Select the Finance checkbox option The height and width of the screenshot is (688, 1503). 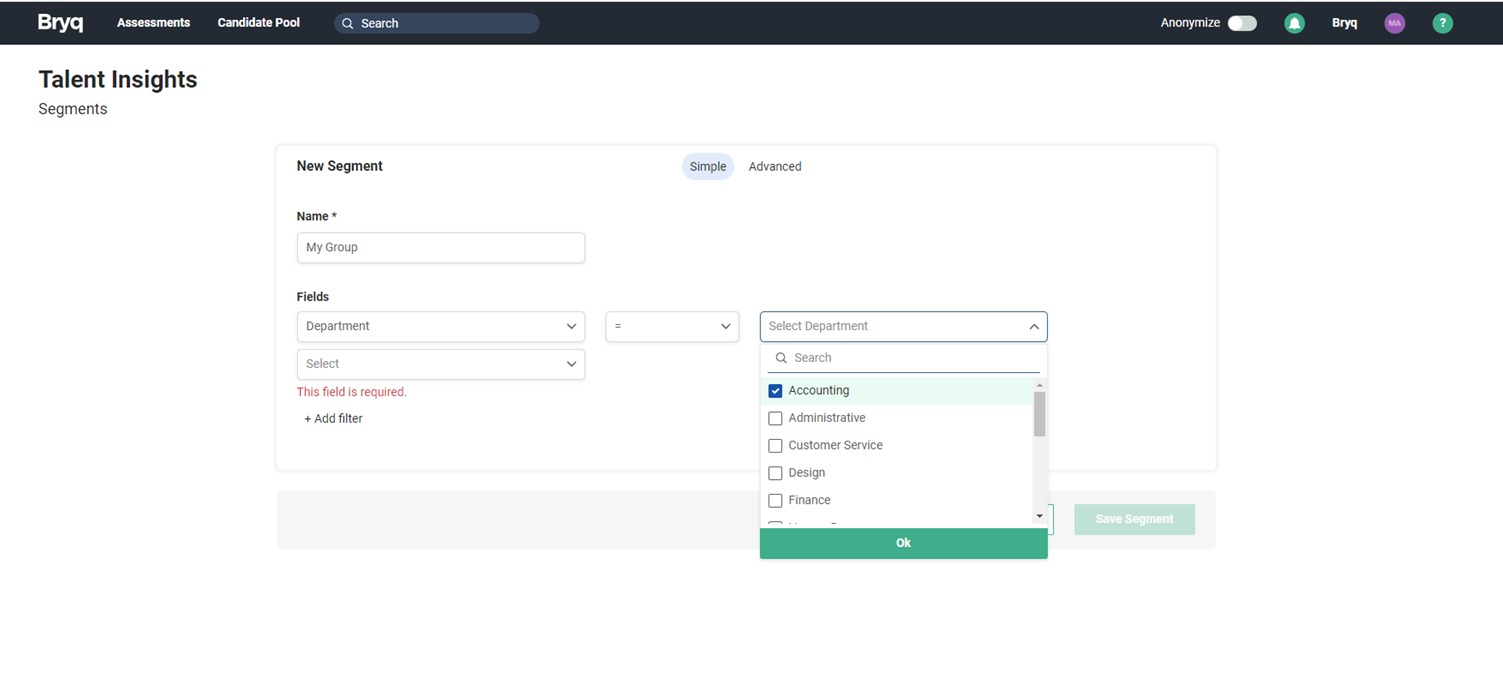pyautogui.click(x=775, y=501)
